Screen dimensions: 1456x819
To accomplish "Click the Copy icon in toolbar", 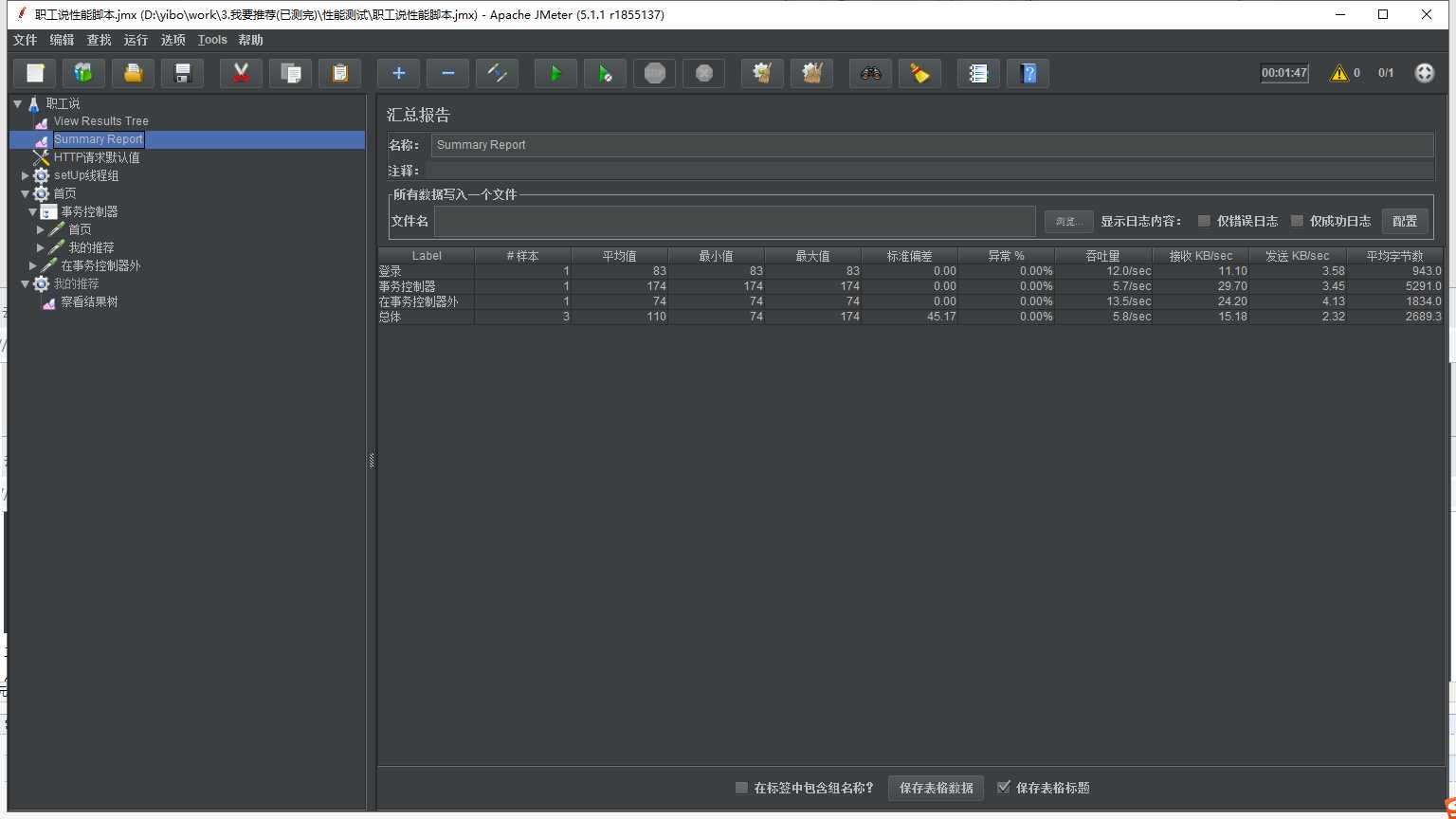I will tap(291, 73).
